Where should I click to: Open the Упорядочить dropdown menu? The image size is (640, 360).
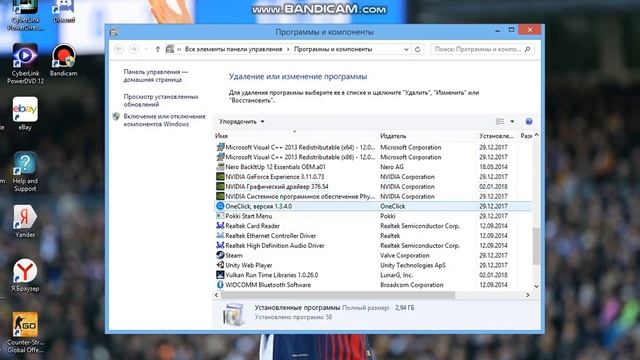[242, 121]
